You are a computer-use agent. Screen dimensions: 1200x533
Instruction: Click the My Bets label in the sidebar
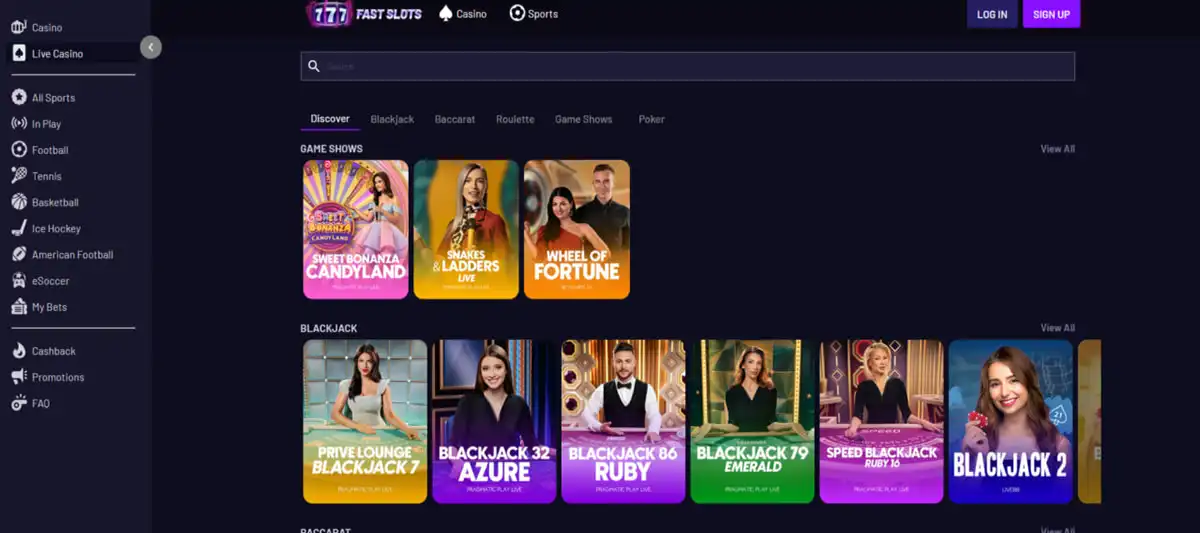click(x=50, y=307)
